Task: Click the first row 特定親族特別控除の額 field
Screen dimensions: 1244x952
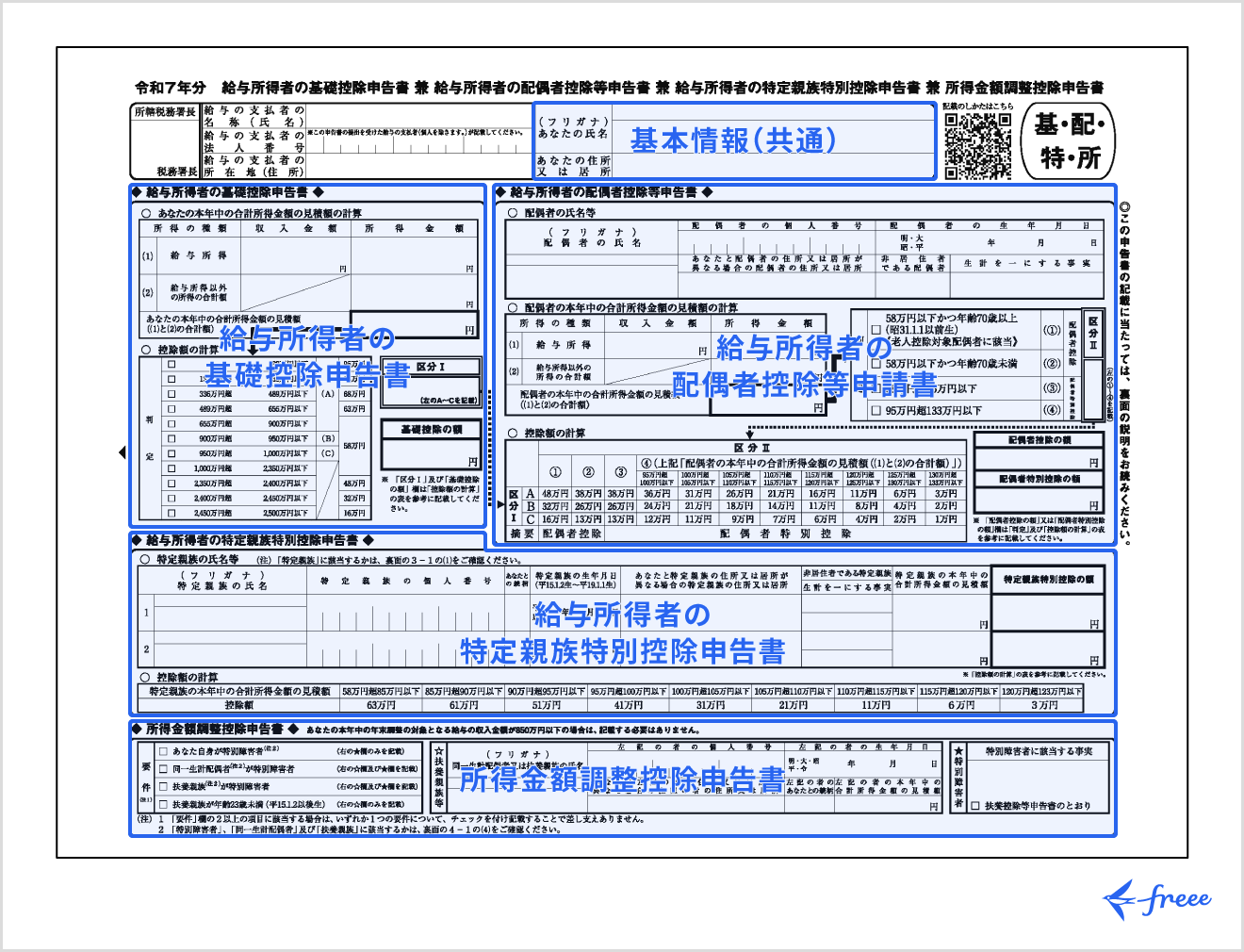Action: (1048, 612)
